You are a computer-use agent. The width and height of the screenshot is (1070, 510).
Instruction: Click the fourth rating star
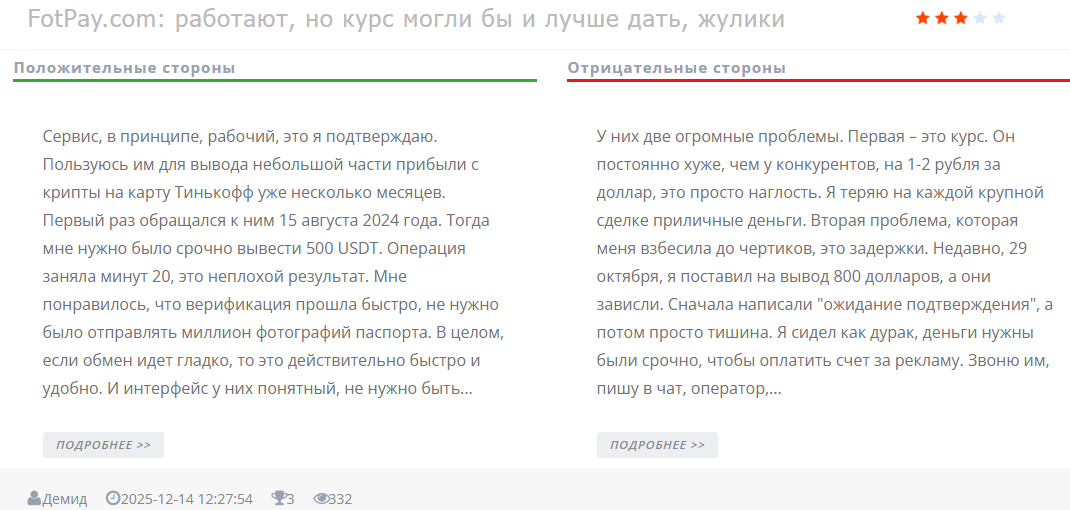(980, 18)
